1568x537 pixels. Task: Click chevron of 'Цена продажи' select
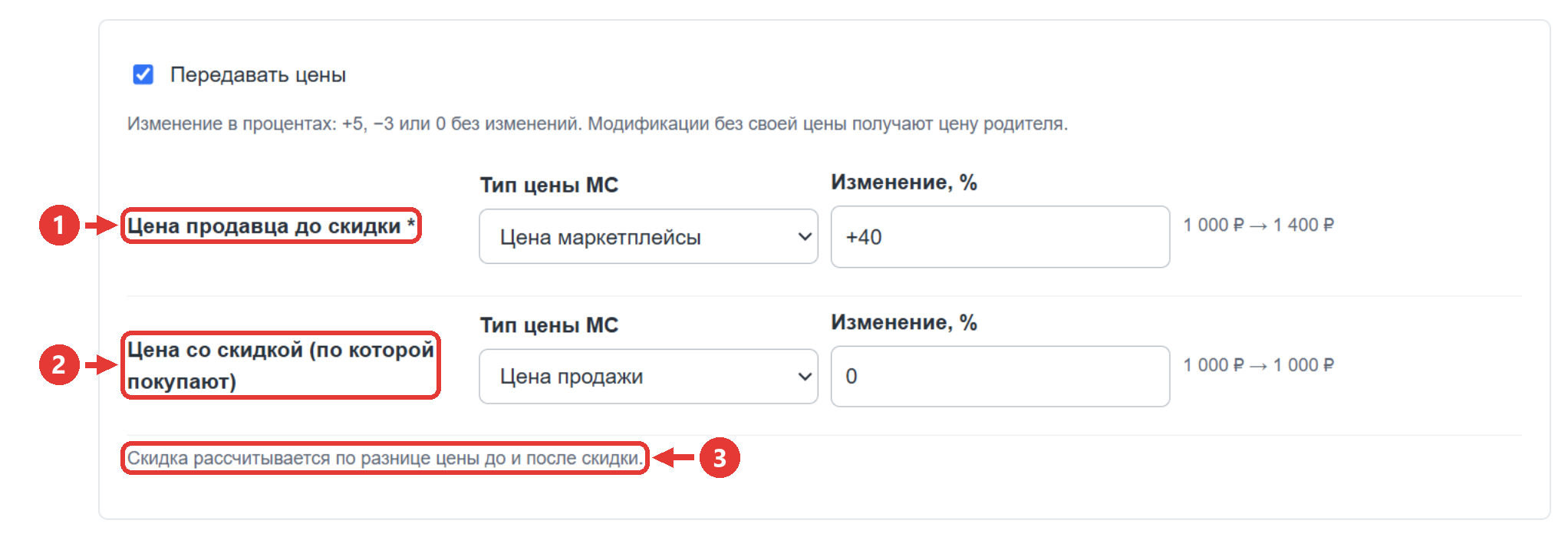(x=805, y=377)
